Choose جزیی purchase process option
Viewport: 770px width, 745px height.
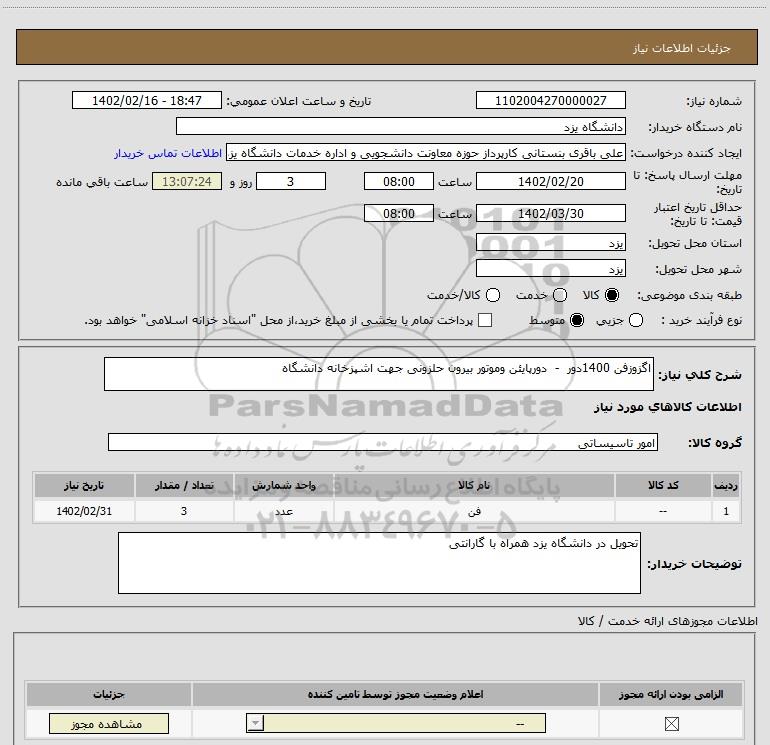pyautogui.click(x=636, y=320)
